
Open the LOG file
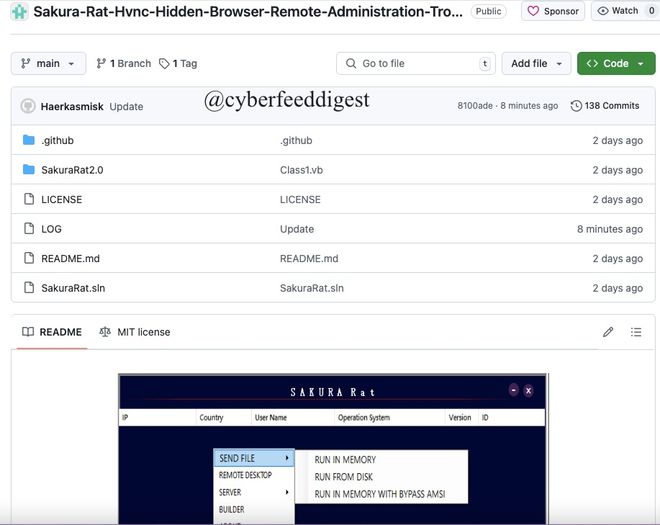[x=51, y=229]
